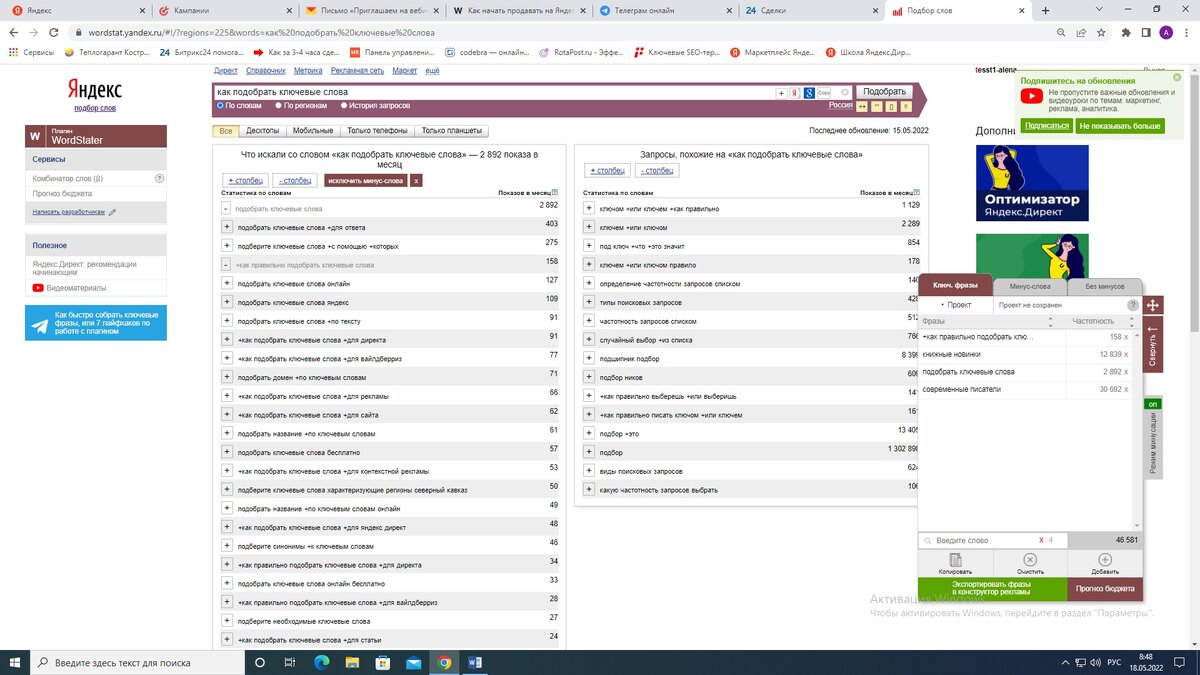This screenshot has width=1200, height=675.
Task: Add 'подшипник подбор' with its plus button
Action: (589, 358)
